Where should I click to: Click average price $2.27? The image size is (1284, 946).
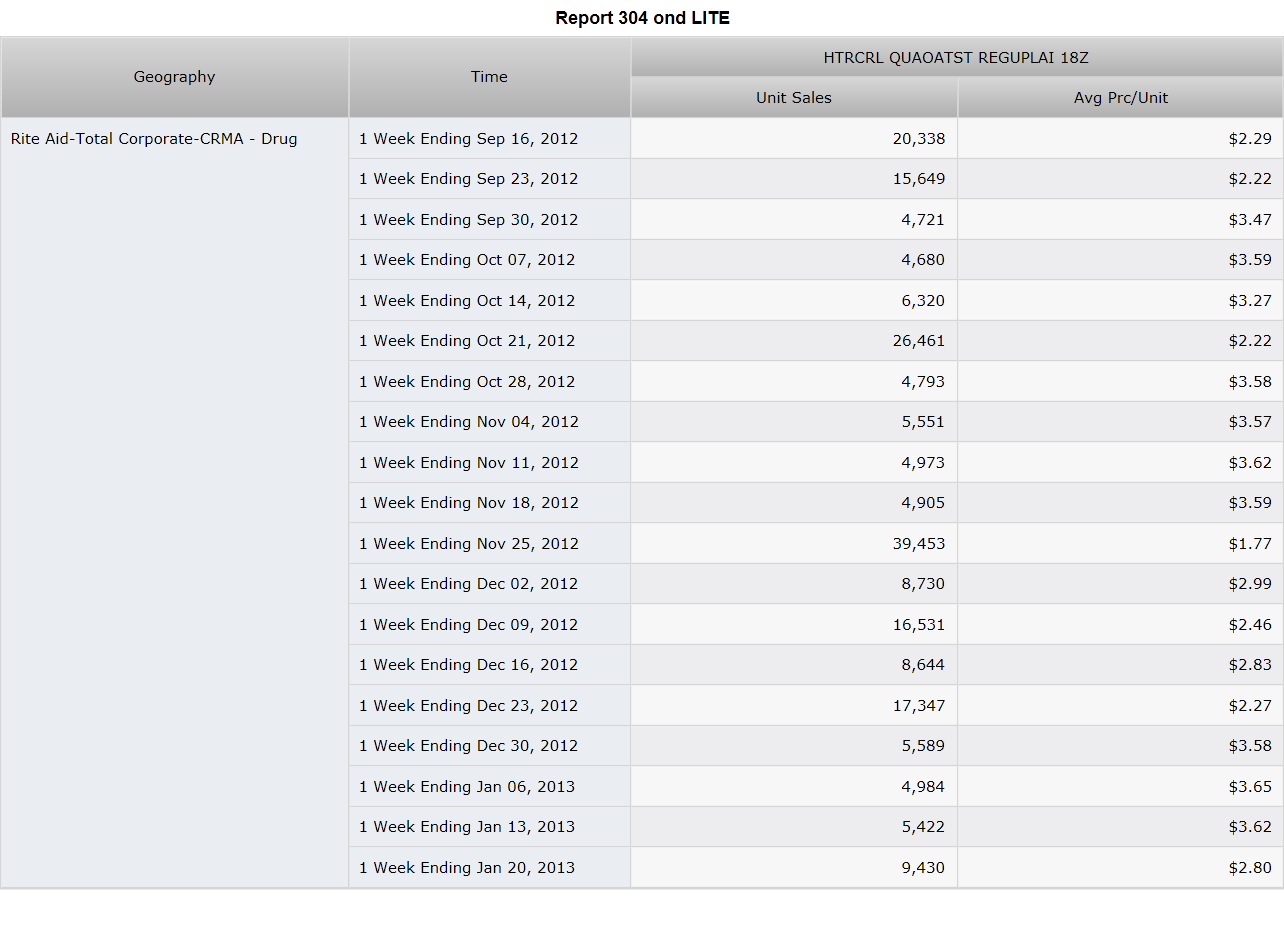1120,705
